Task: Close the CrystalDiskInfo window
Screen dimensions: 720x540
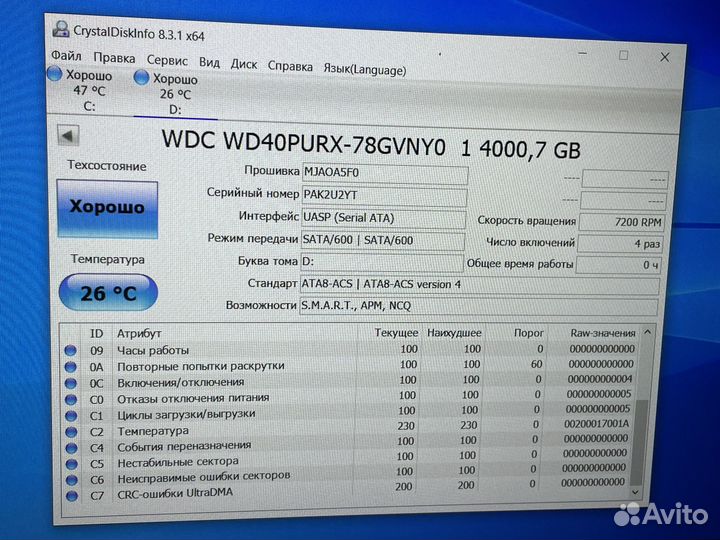Action: tap(665, 57)
